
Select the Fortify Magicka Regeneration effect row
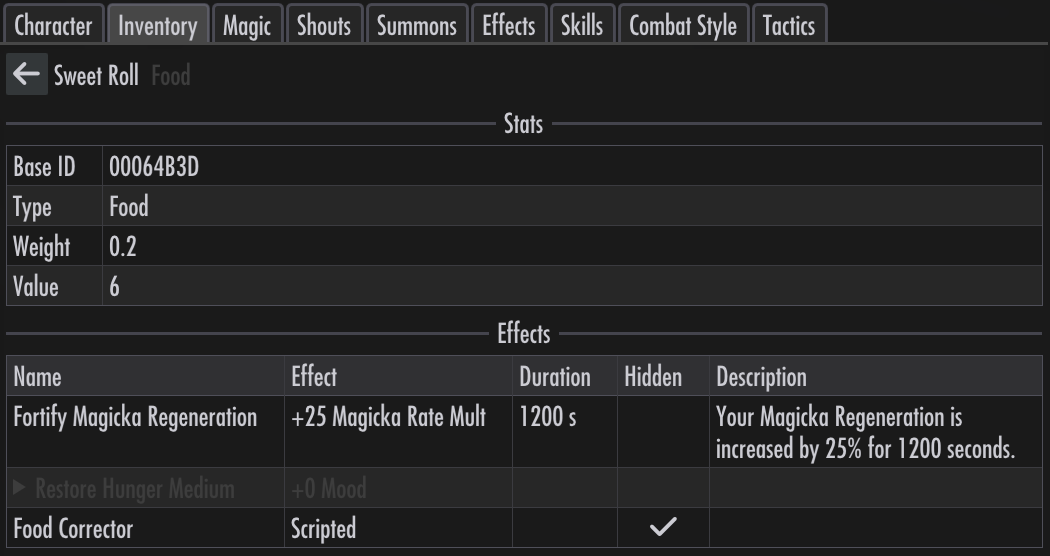[524, 431]
